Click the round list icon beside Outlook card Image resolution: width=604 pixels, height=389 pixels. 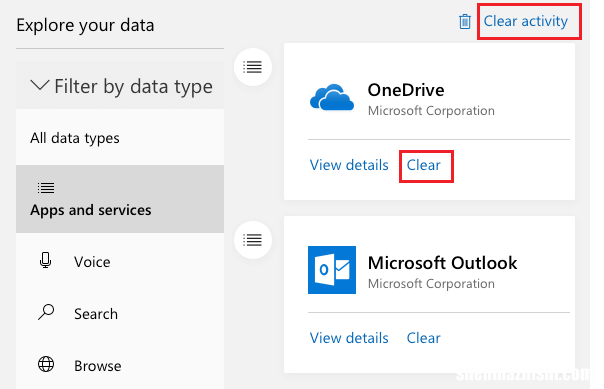click(x=253, y=240)
